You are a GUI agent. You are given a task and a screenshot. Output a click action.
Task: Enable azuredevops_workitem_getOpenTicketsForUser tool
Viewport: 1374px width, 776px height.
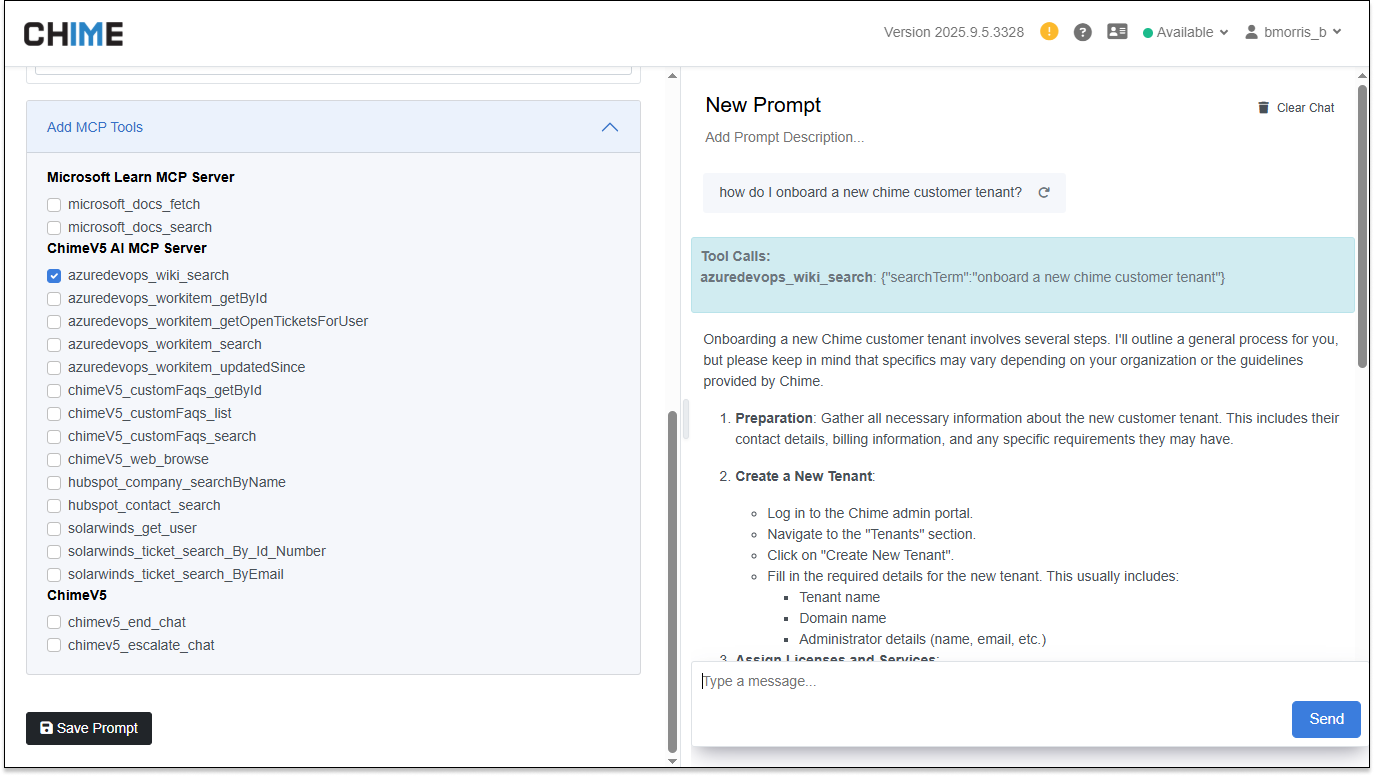[x=54, y=321]
